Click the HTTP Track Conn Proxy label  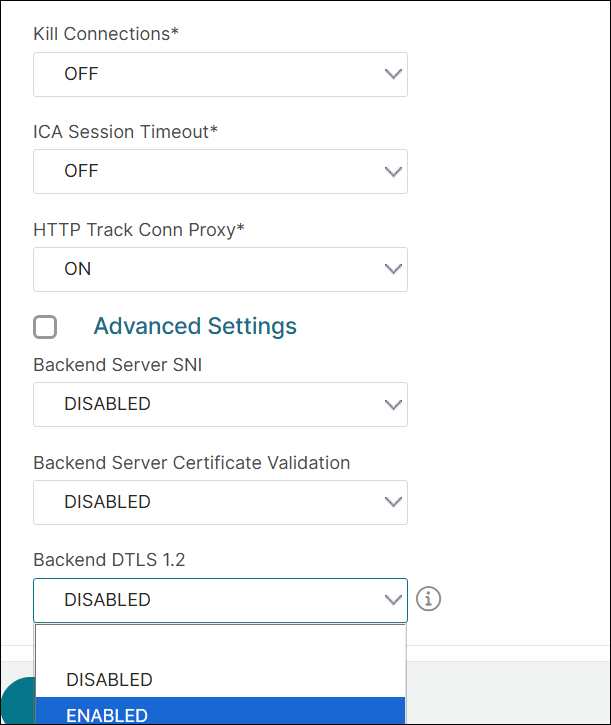[139, 230]
